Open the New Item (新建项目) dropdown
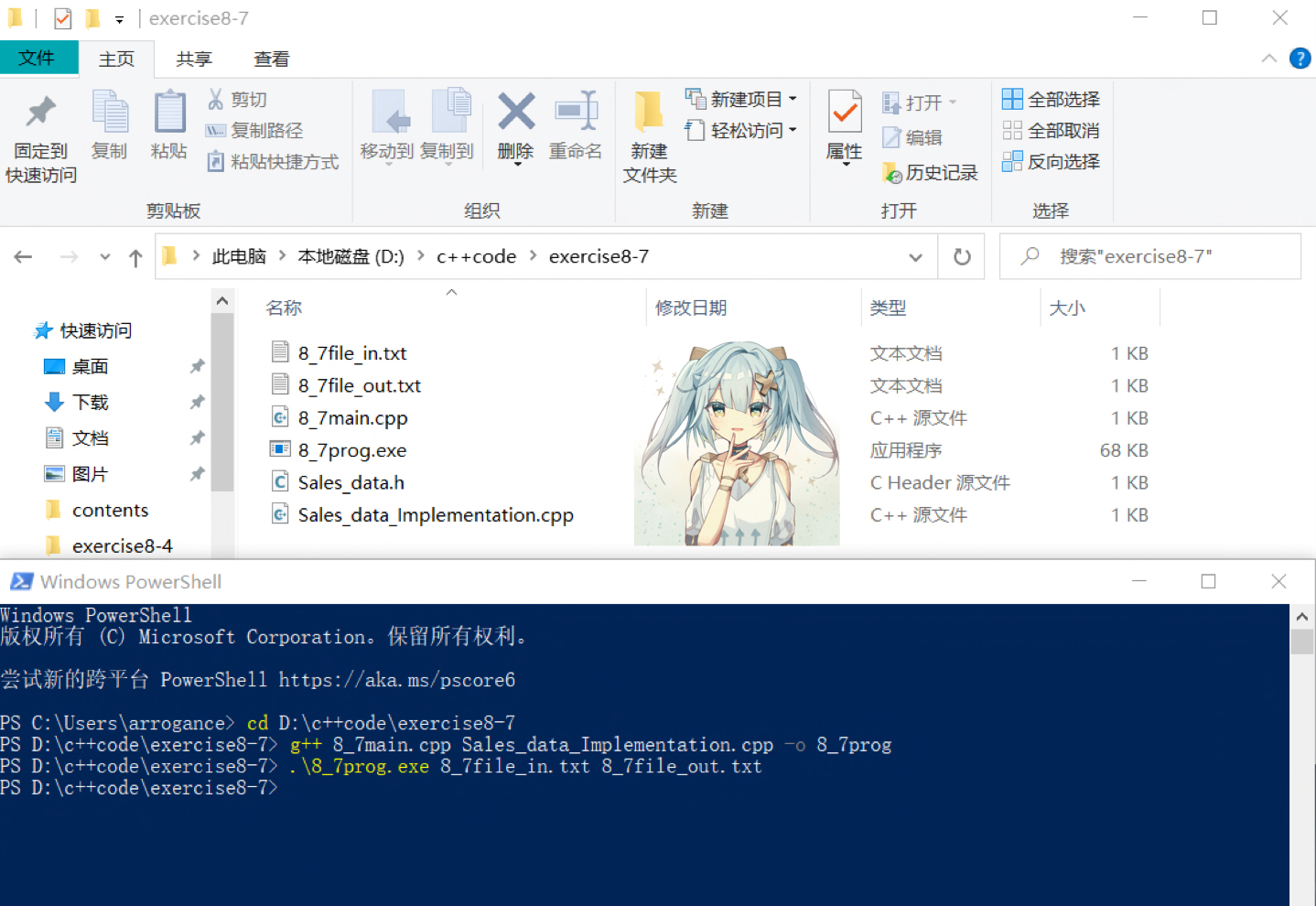1316x906 pixels. (x=741, y=99)
